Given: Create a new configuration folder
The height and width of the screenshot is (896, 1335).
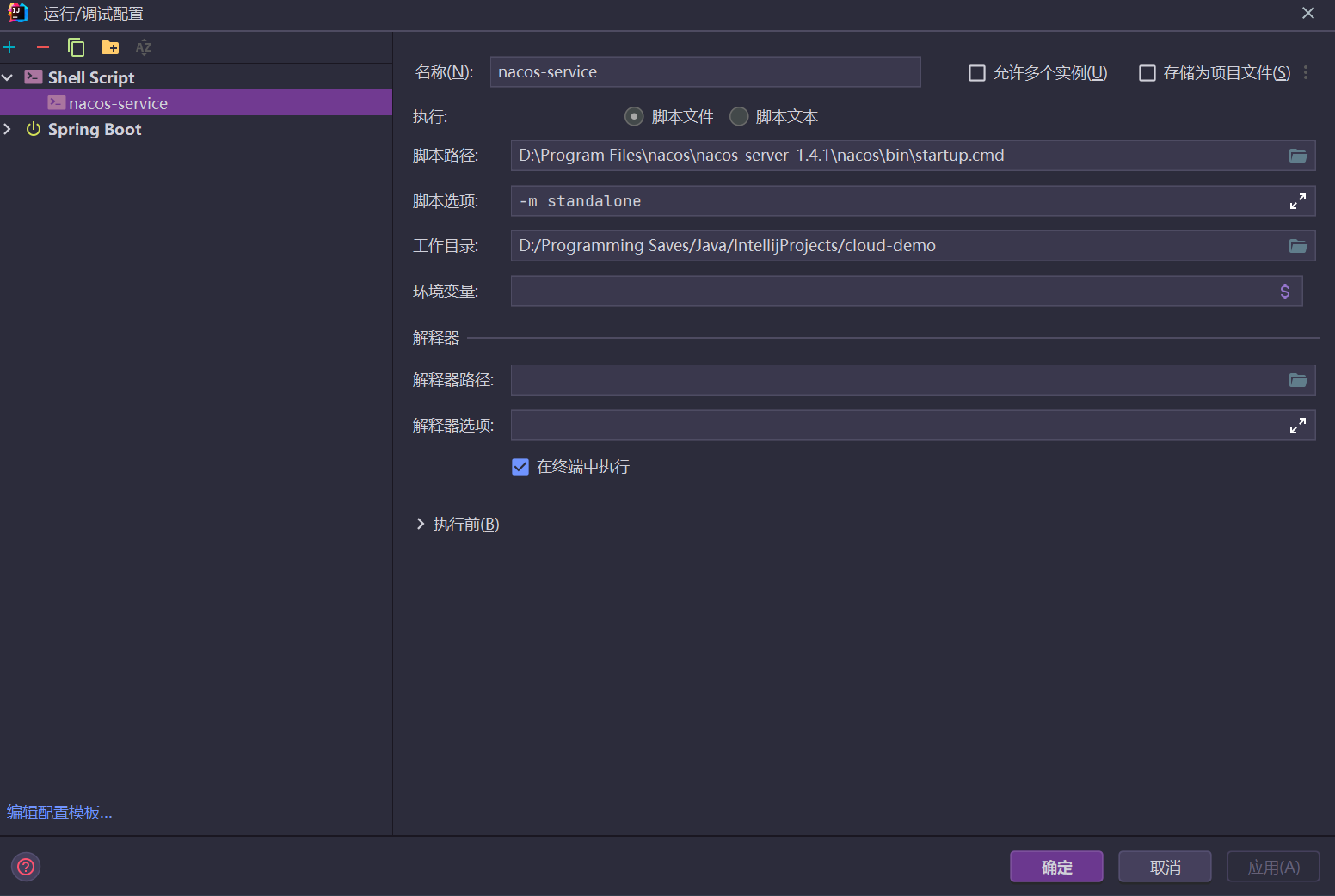Looking at the screenshot, I should pyautogui.click(x=110, y=47).
